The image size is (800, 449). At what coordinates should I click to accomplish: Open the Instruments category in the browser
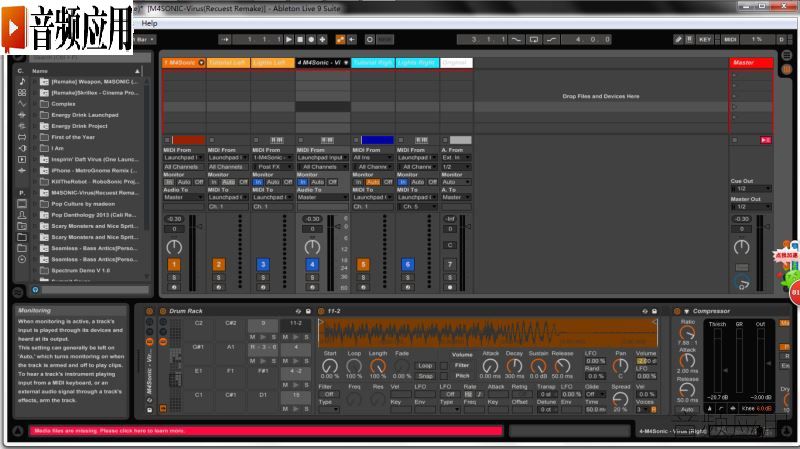[22, 104]
